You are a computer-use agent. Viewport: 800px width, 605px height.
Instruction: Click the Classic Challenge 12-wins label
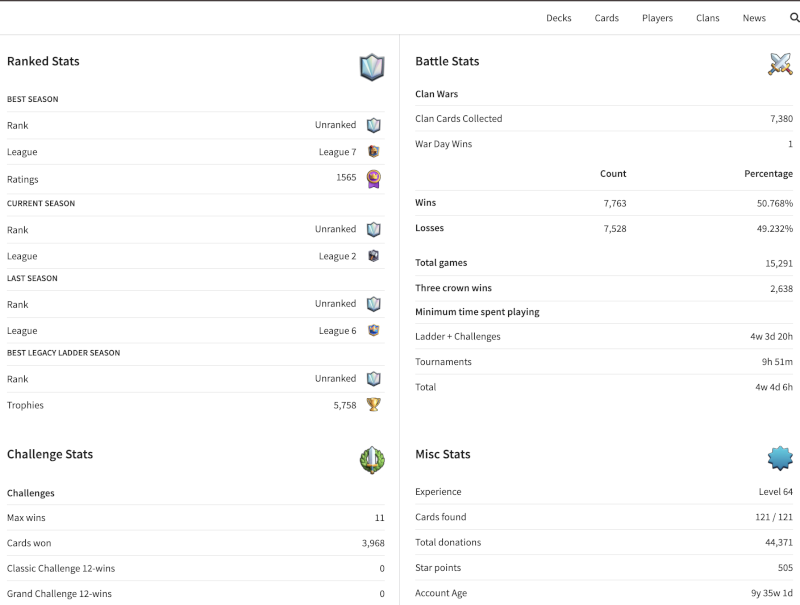click(61, 568)
